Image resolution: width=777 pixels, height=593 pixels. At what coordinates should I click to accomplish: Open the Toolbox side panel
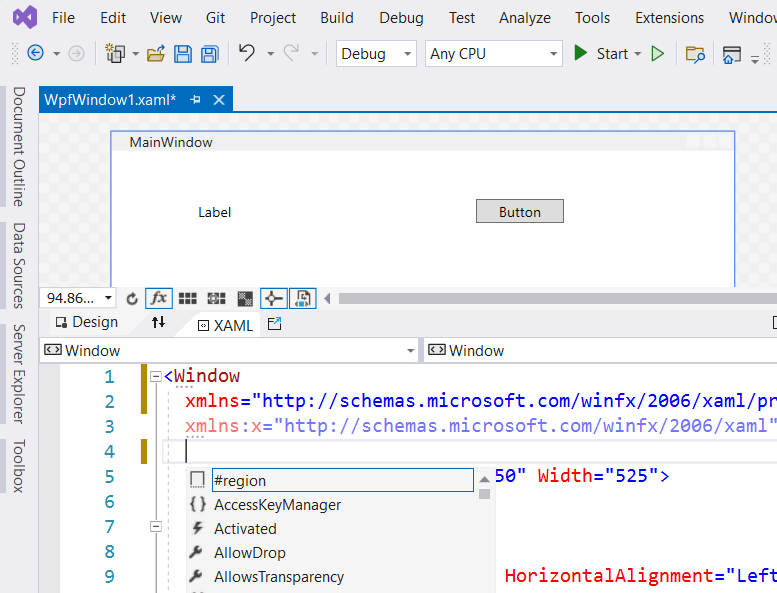click(18, 466)
